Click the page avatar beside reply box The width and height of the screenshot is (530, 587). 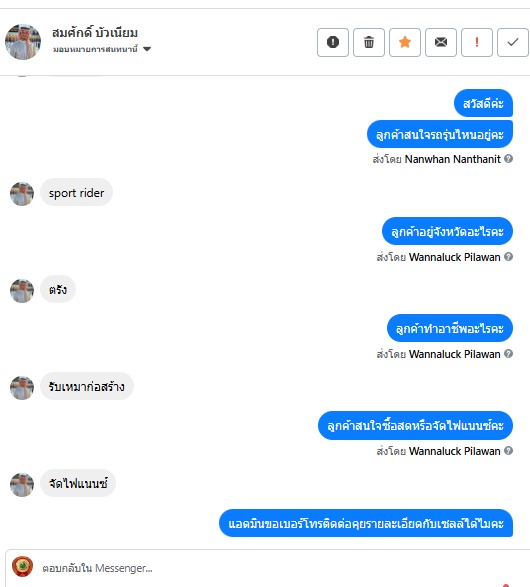tap(22, 566)
